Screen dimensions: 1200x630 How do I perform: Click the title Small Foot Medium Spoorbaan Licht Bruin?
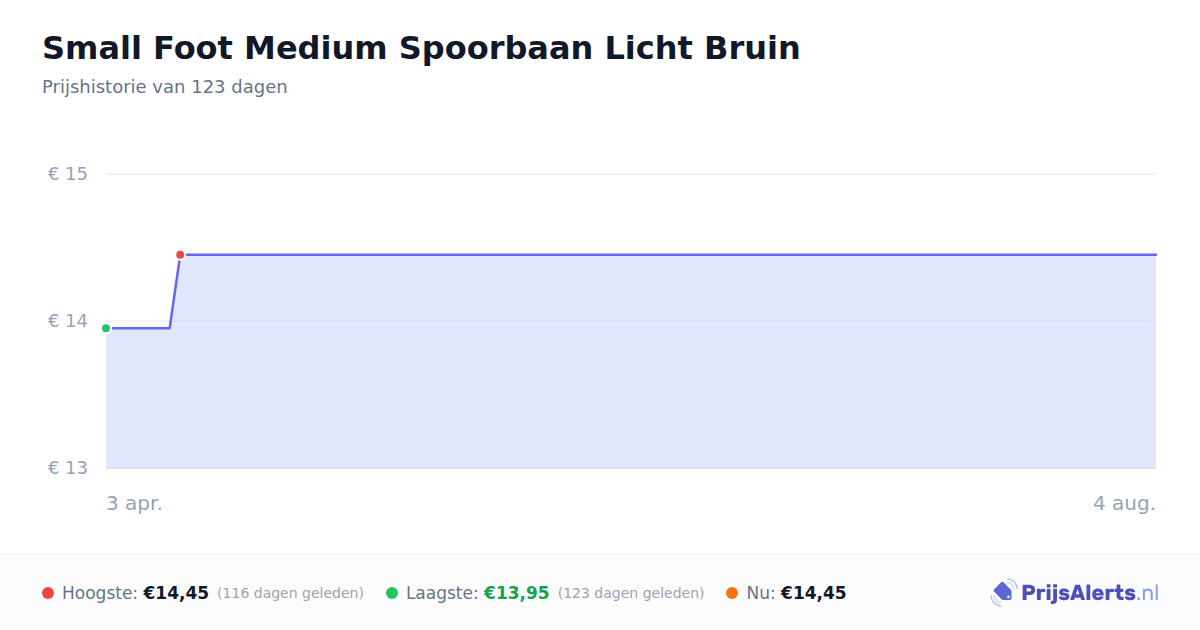tap(421, 48)
